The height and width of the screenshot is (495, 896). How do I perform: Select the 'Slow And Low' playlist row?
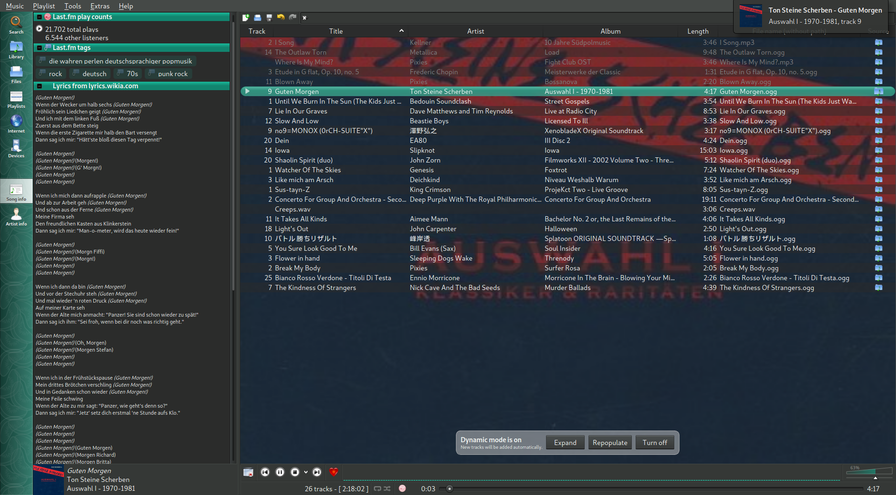click(x=565, y=121)
